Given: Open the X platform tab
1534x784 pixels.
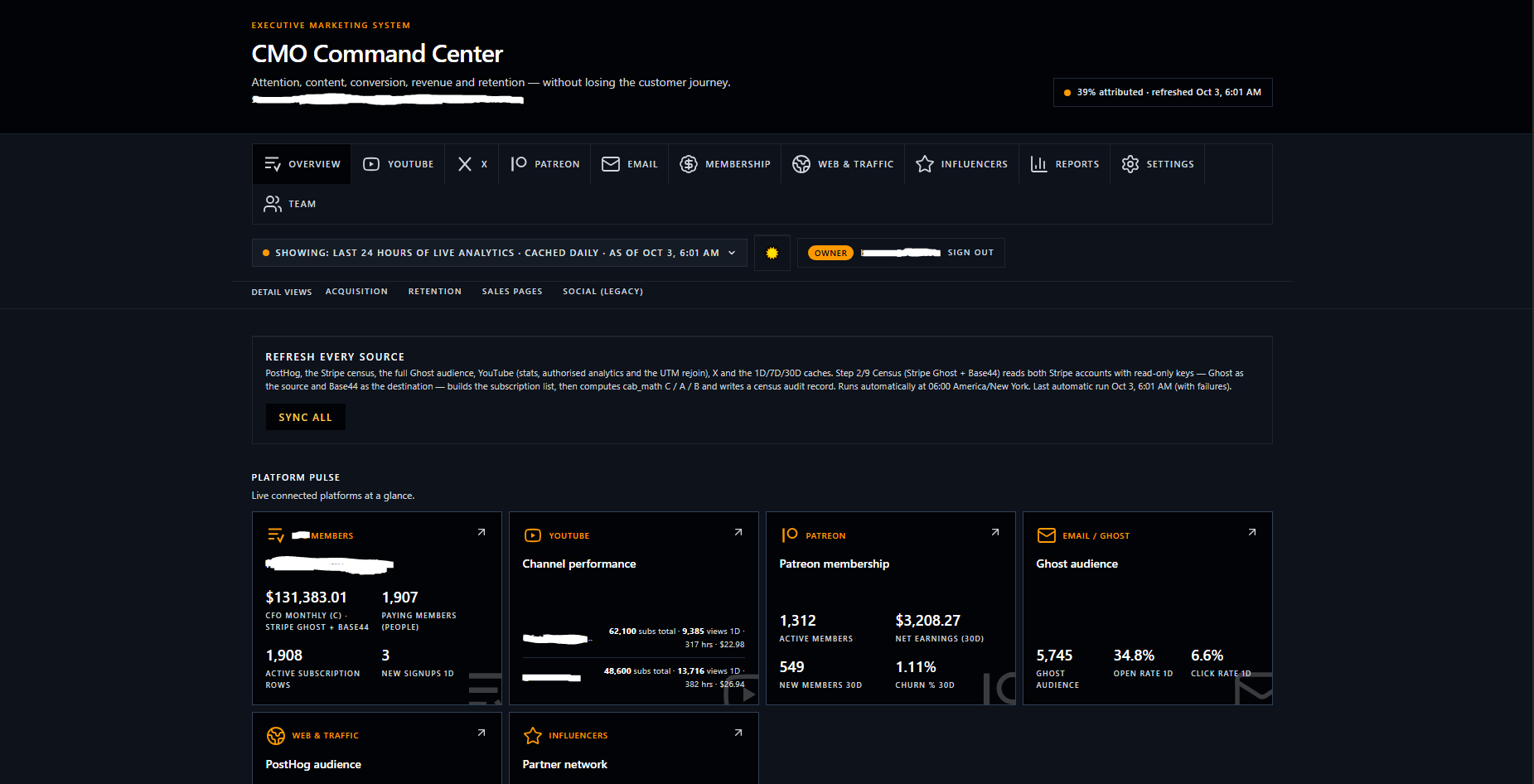Looking at the screenshot, I should tap(472, 164).
